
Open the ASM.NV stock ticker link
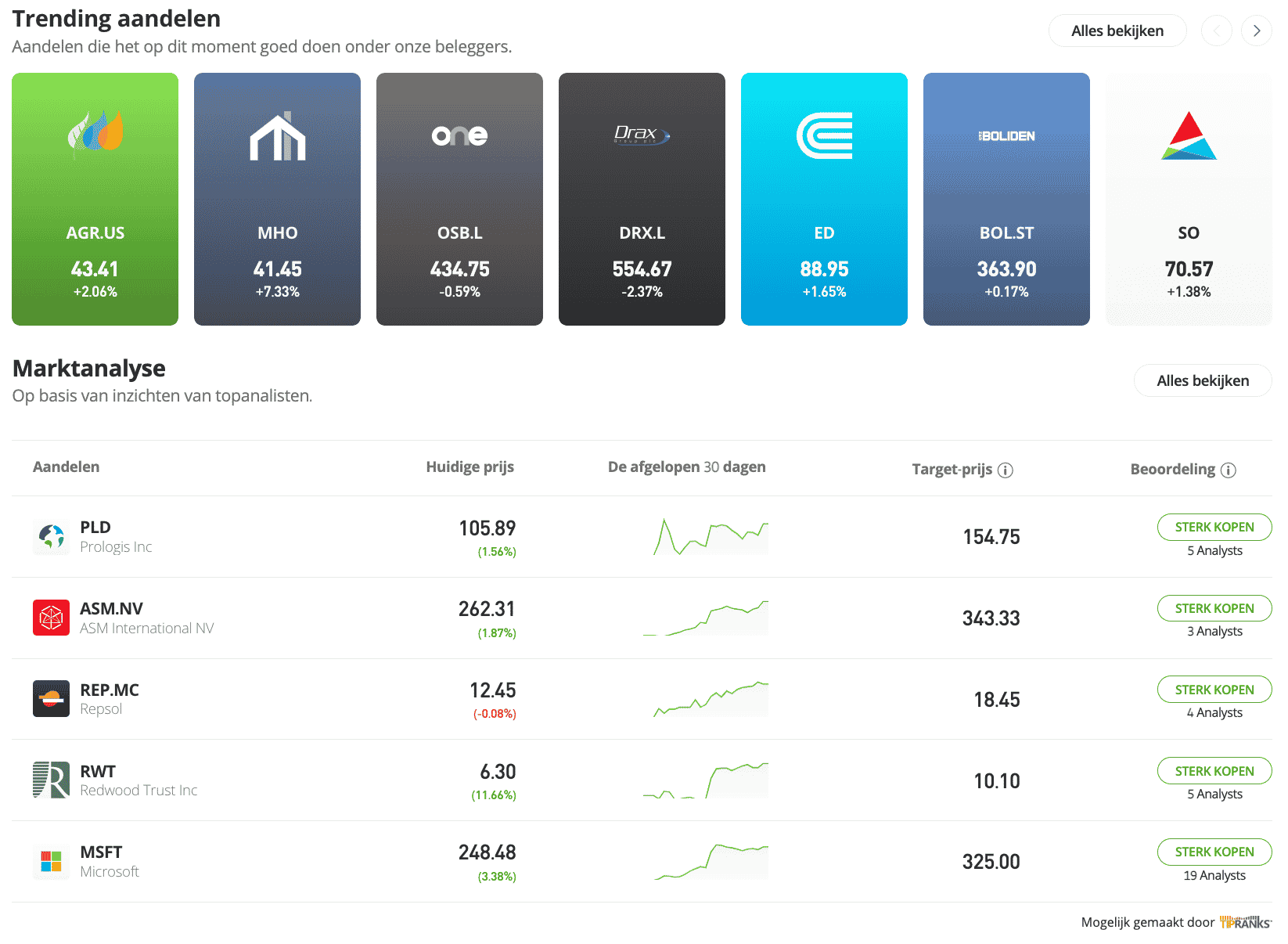click(x=111, y=609)
